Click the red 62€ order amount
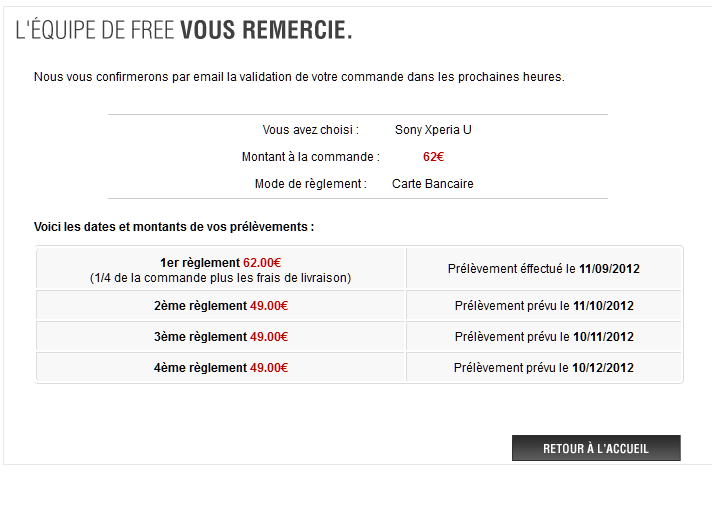 (x=433, y=157)
